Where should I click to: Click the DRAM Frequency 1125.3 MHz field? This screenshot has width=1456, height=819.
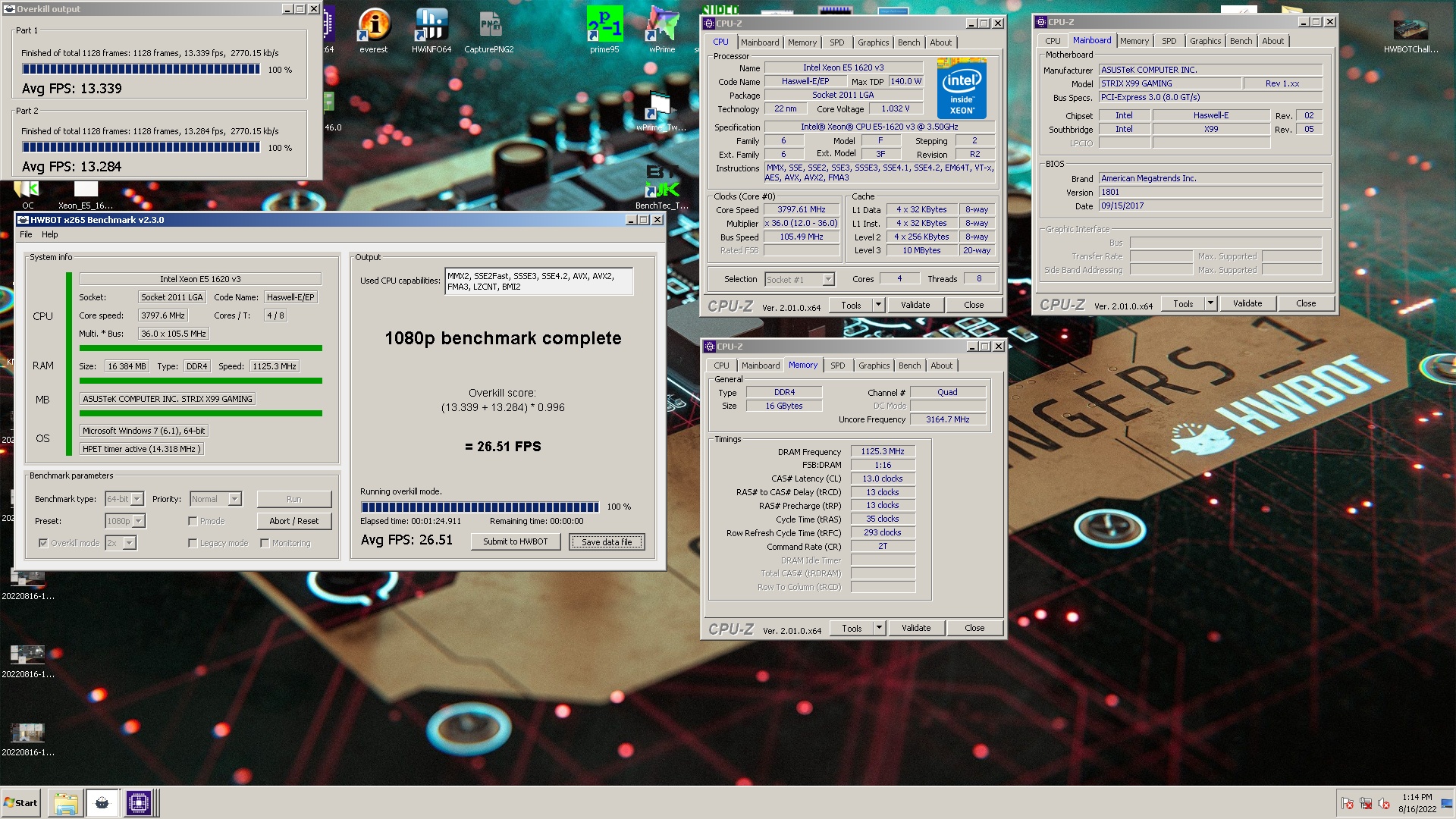point(883,451)
